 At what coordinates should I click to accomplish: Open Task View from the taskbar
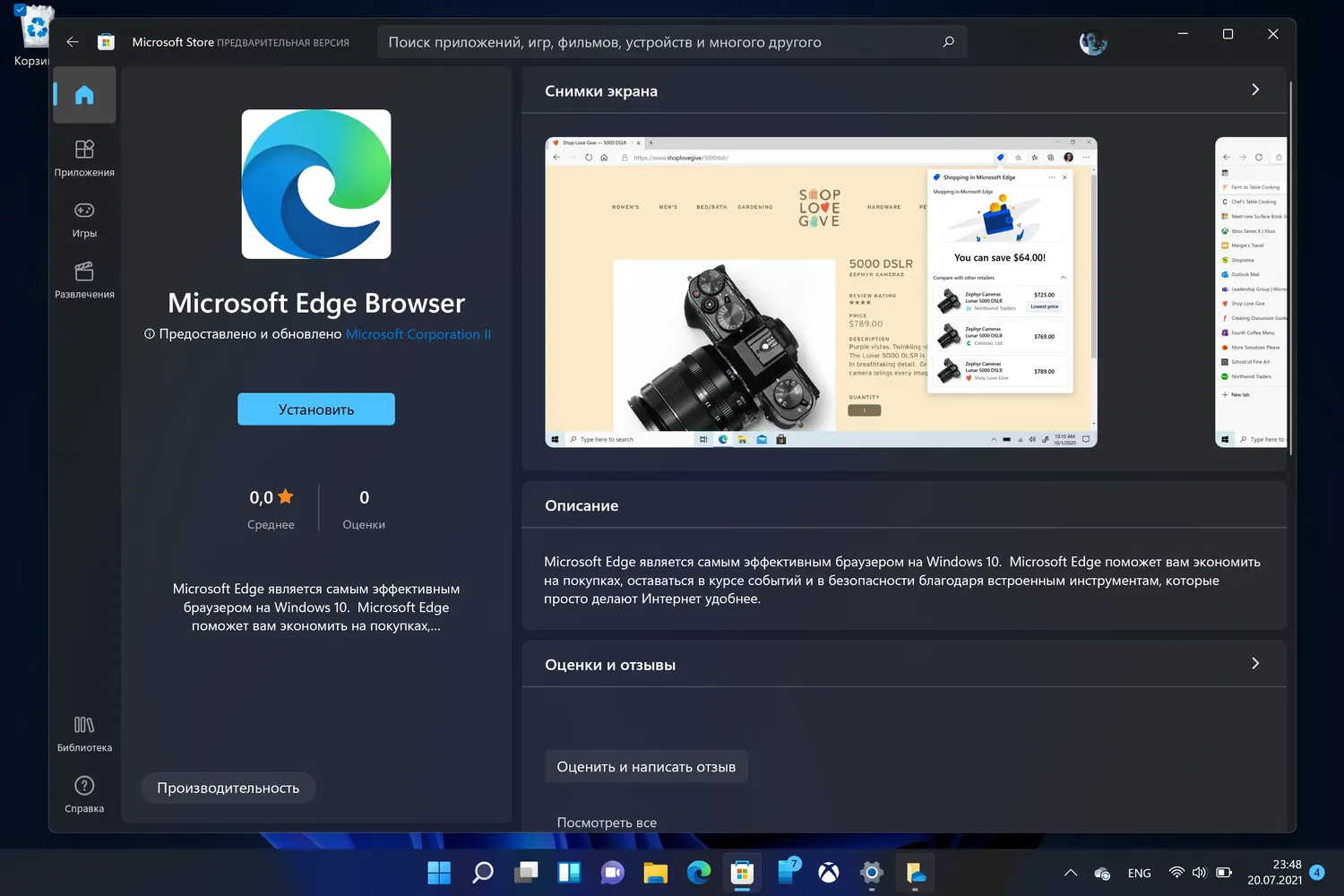(x=526, y=872)
